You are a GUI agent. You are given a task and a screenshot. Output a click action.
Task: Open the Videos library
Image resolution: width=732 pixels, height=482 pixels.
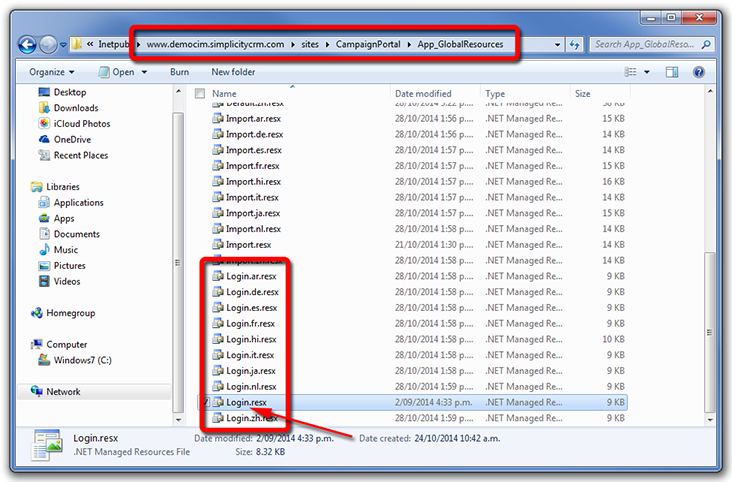[60, 282]
